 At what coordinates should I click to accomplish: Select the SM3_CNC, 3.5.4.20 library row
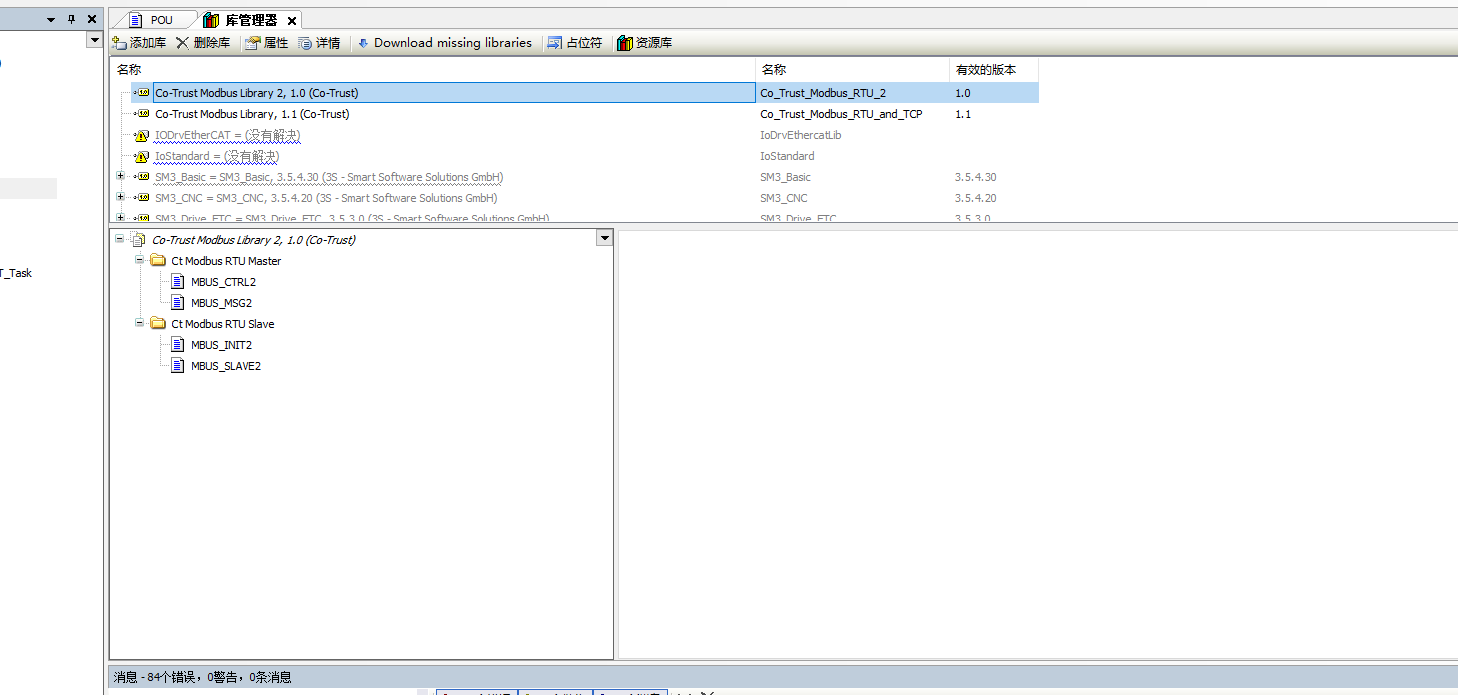coord(326,198)
